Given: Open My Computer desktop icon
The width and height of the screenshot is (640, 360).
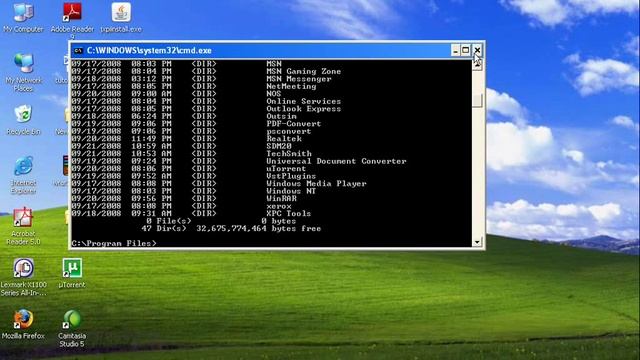Looking at the screenshot, I should coord(23,18).
